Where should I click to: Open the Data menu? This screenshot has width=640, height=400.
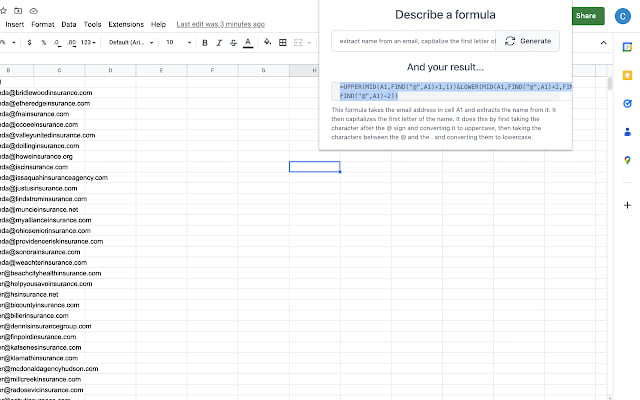pos(69,24)
